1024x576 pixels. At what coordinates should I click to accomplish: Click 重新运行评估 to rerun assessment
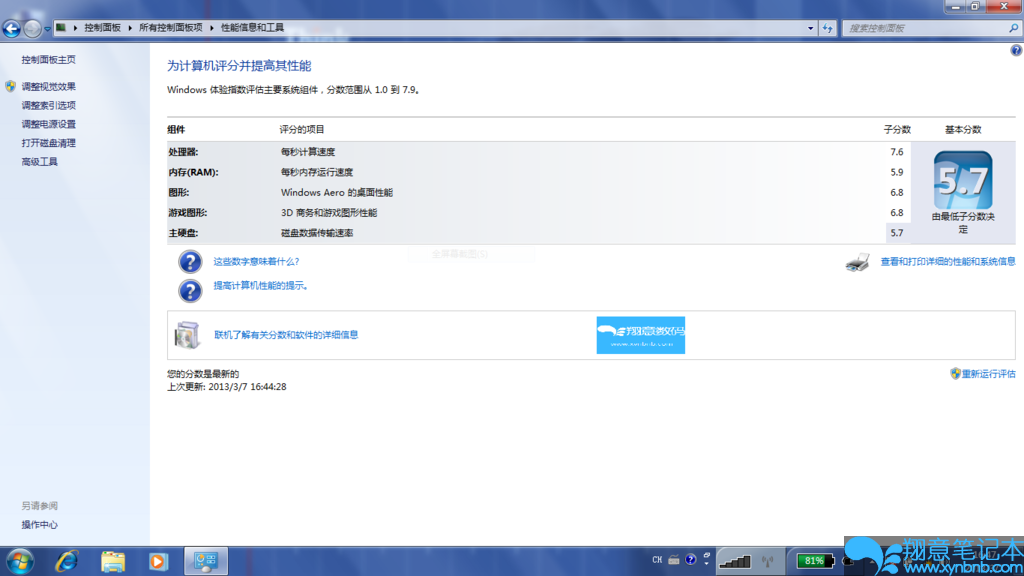click(x=988, y=374)
